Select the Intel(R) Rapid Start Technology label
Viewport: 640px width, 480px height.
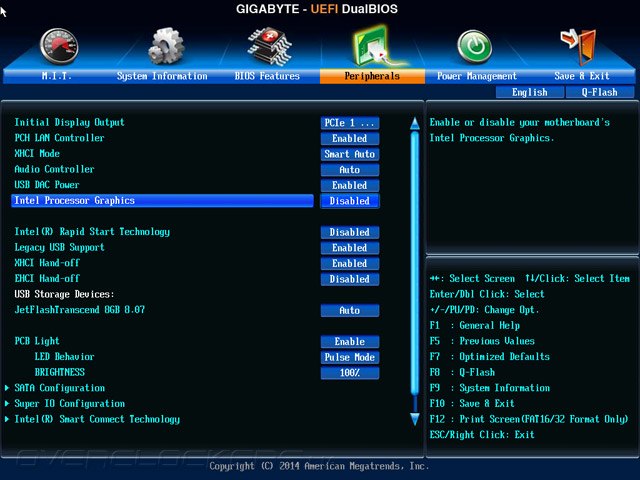(92, 232)
